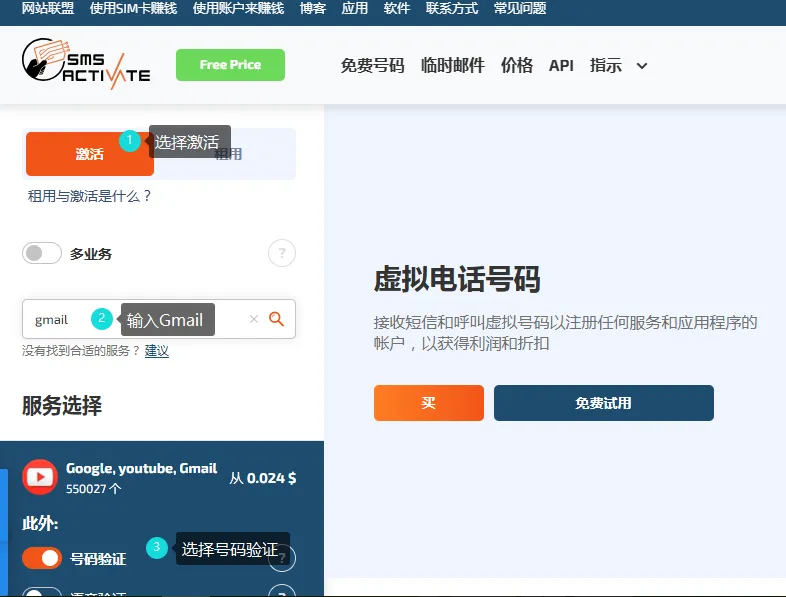This screenshot has width=786, height=597.
Task: Click the 免费试用 button
Action: point(604,403)
